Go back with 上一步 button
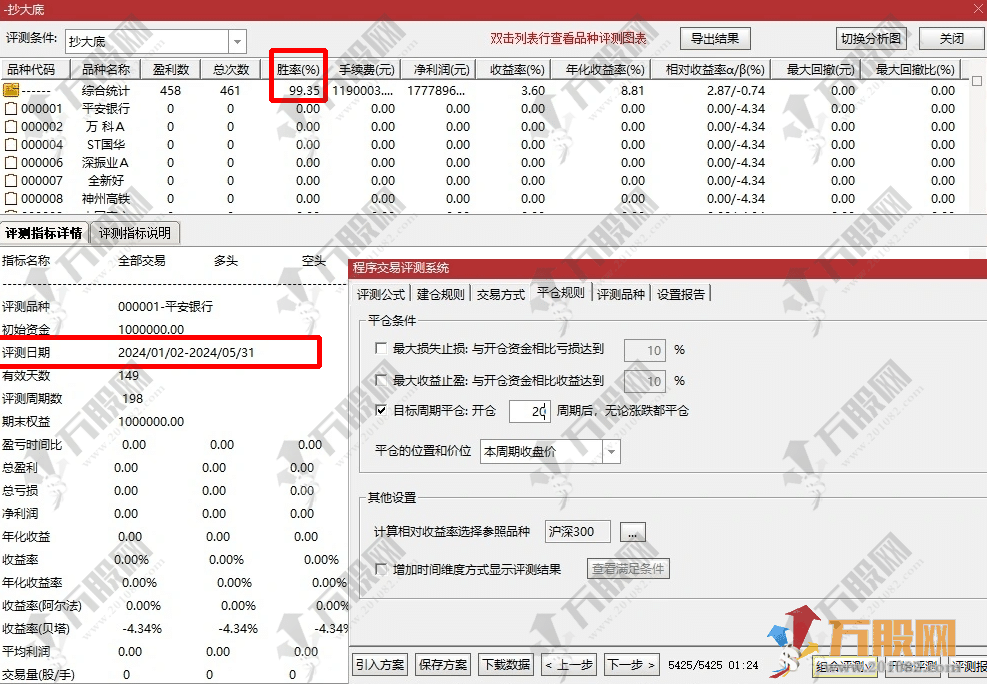 [569, 664]
